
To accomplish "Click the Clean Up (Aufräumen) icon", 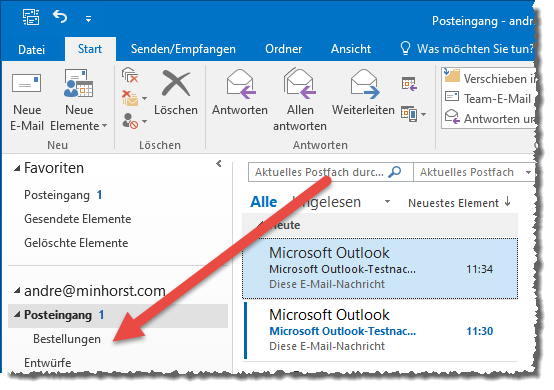I will [x=130, y=99].
